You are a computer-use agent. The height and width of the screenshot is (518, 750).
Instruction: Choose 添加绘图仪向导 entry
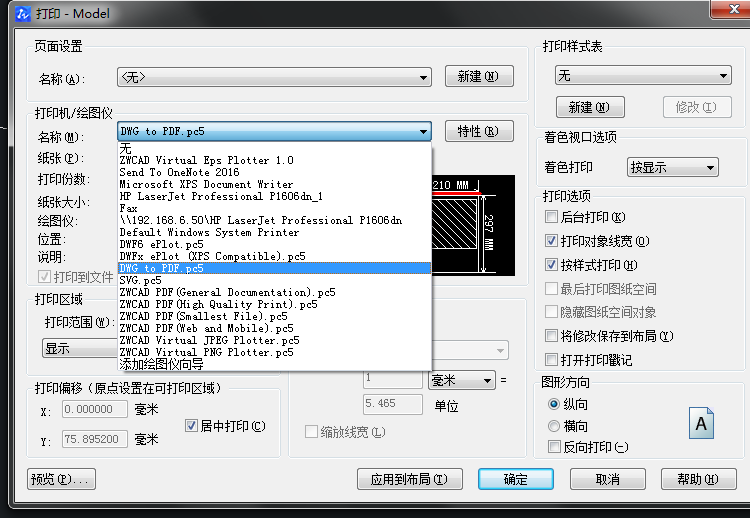pyautogui.click(x=275, y=364)
